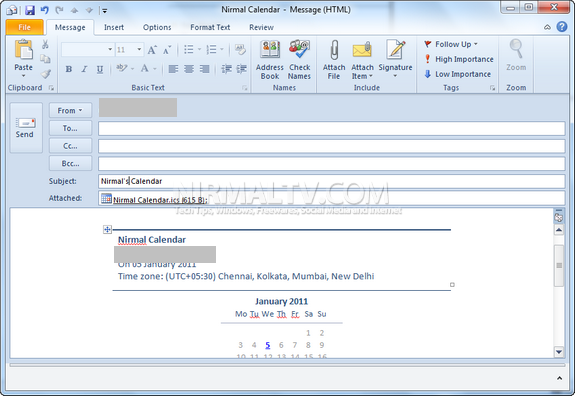Switch to the Review tab
The image size is (575, 396).
pos(261,27)
